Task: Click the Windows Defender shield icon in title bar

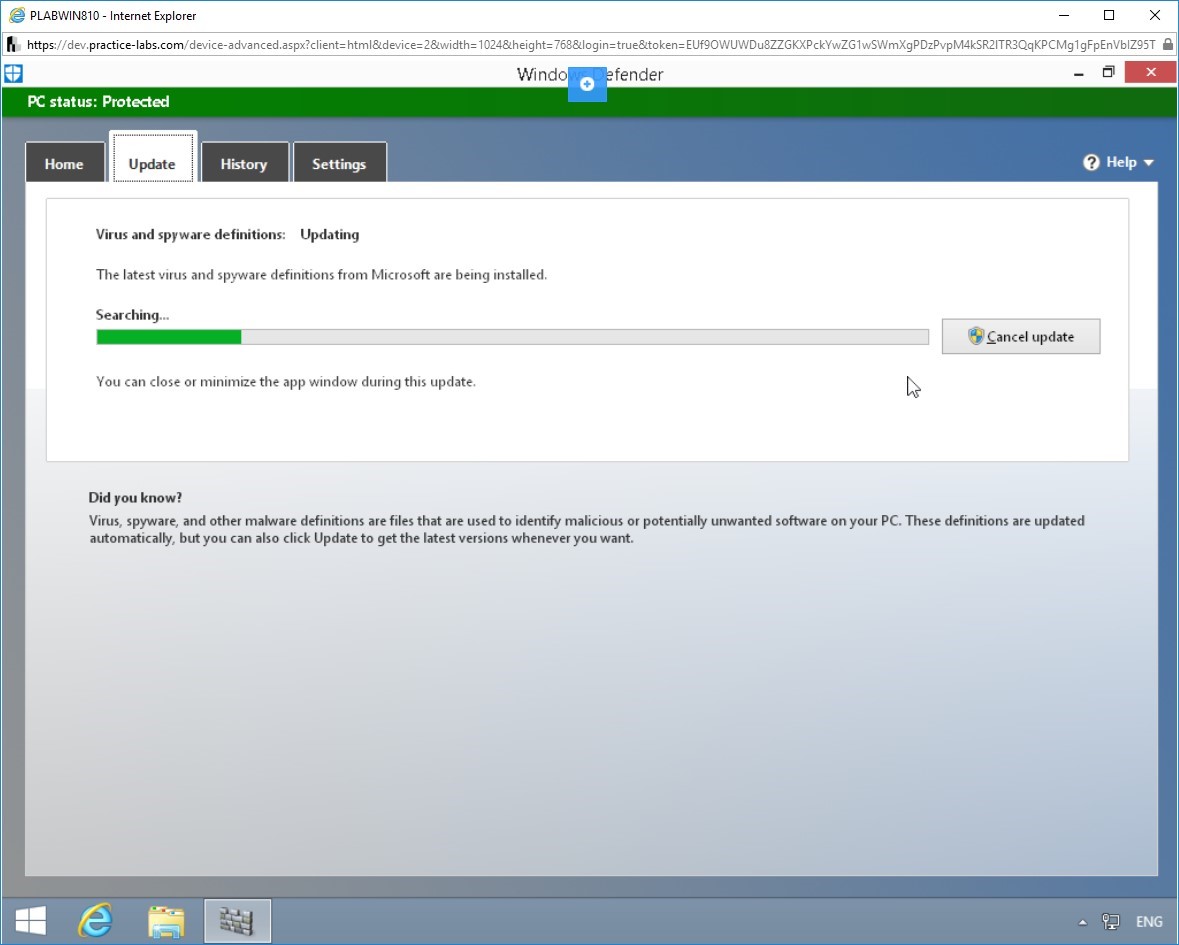Action: click(x=14, y=74)
